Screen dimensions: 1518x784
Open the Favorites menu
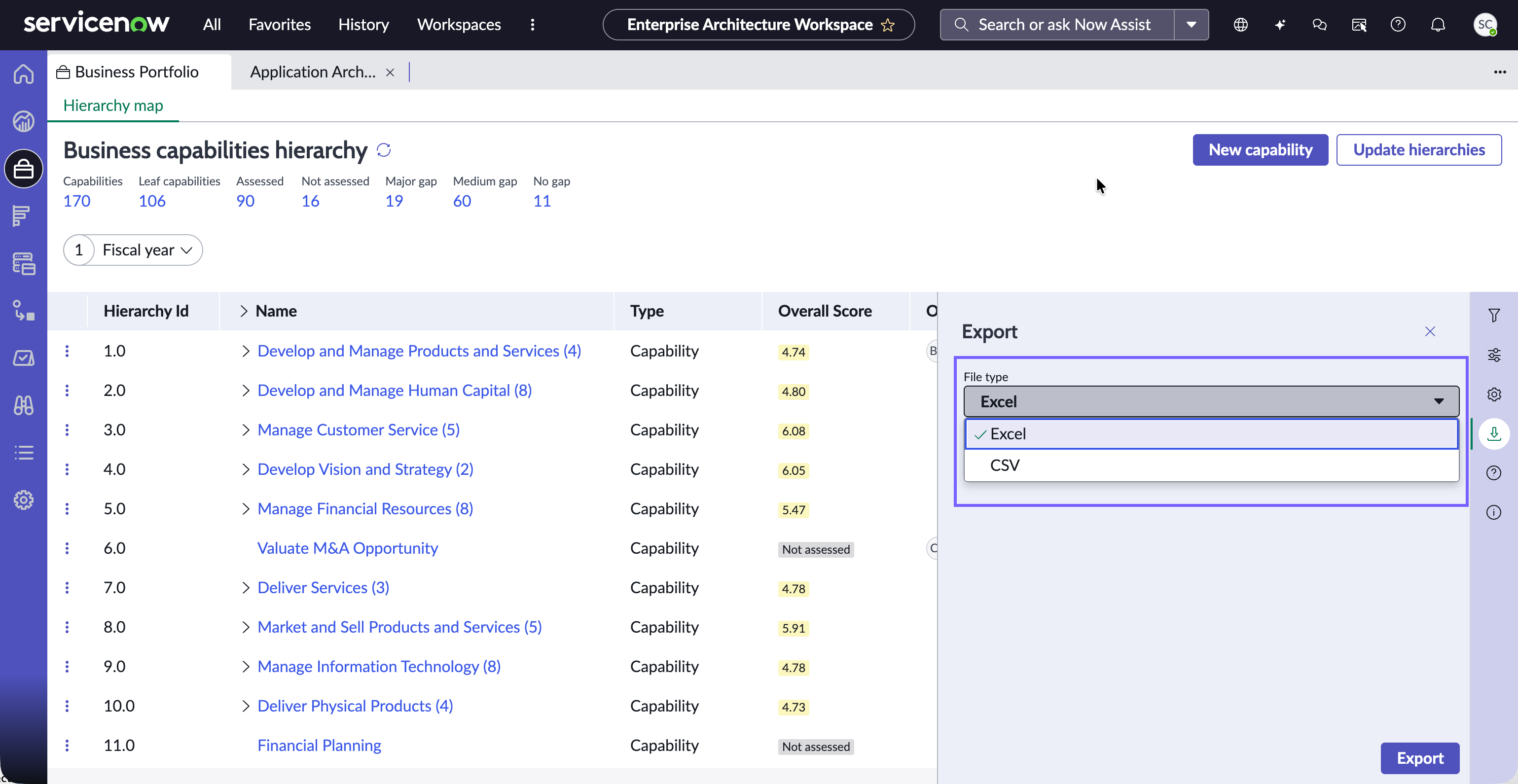coord(279,25)
